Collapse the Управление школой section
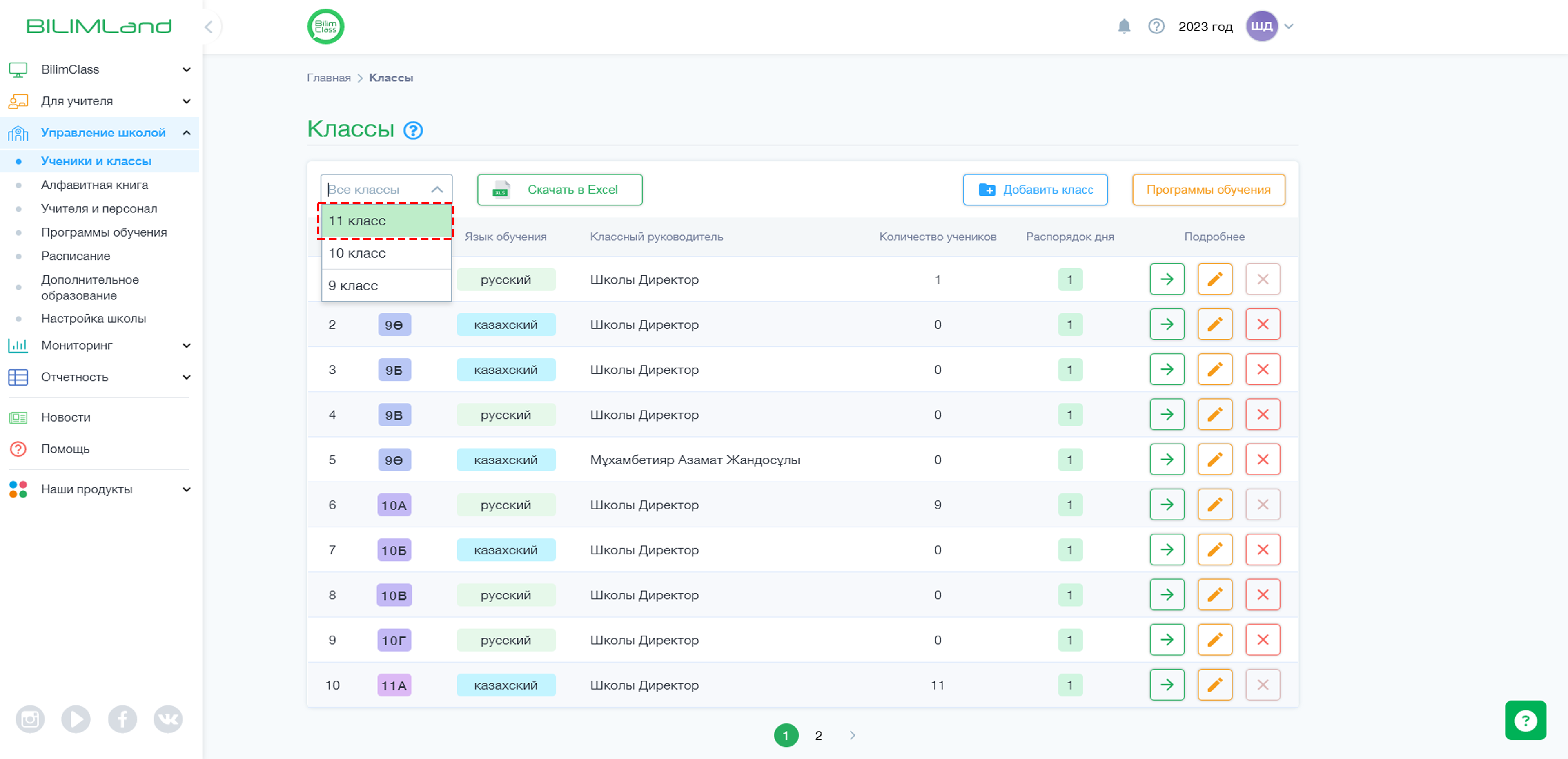This screenshot has width=1568, height=759. click(x=186, y=133)
